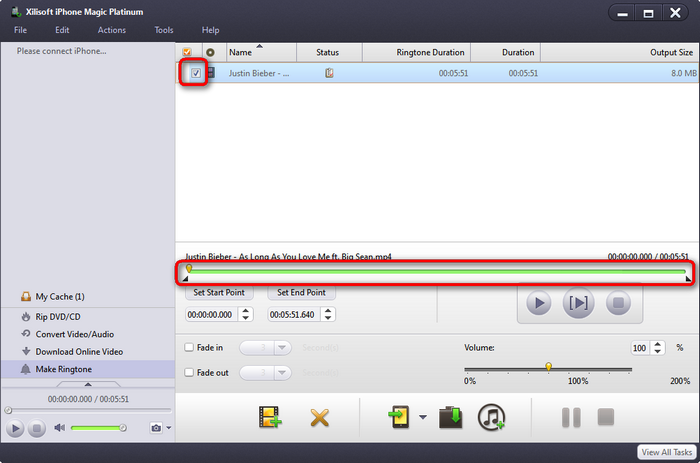
Task: Click the add to iTunes music icon
Action: pyautogui.click(x=491, y=417)
